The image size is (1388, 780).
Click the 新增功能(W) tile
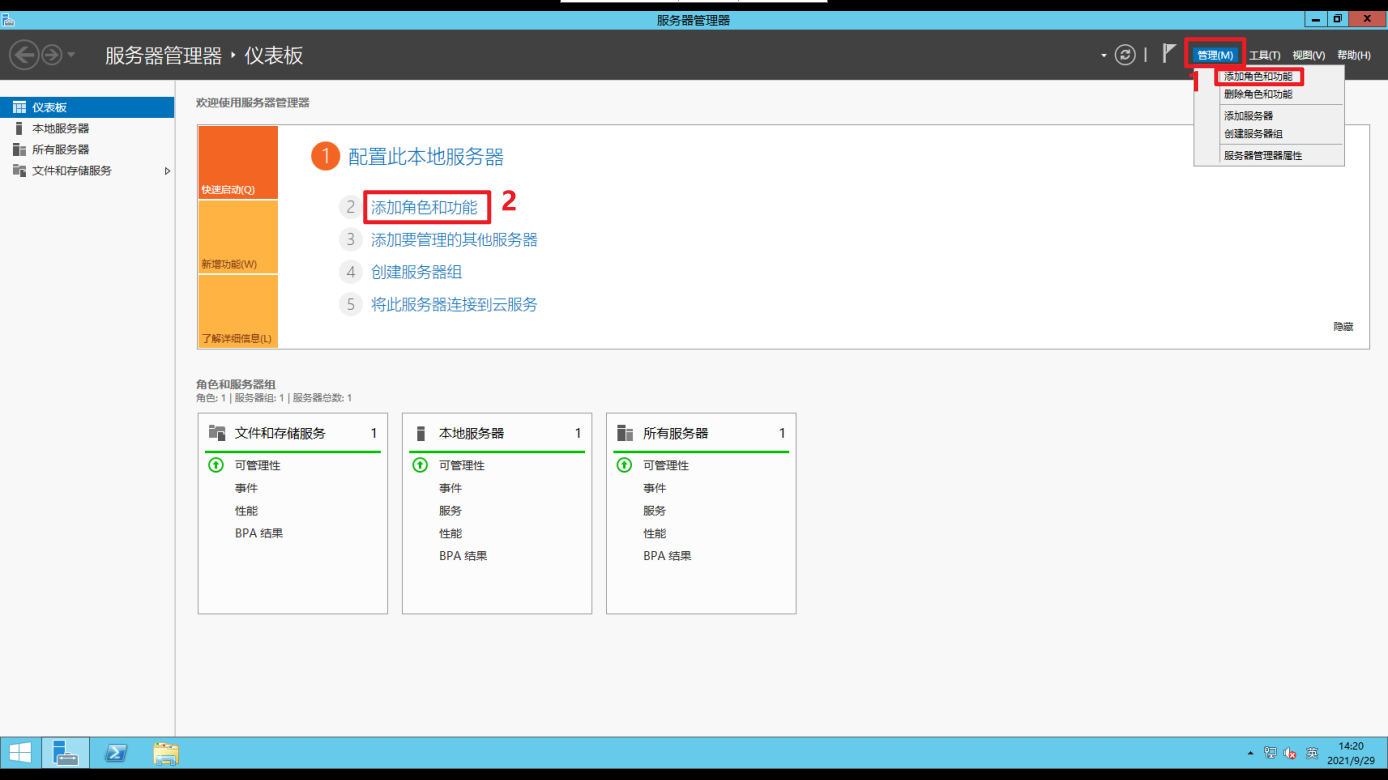click(238, 237)
